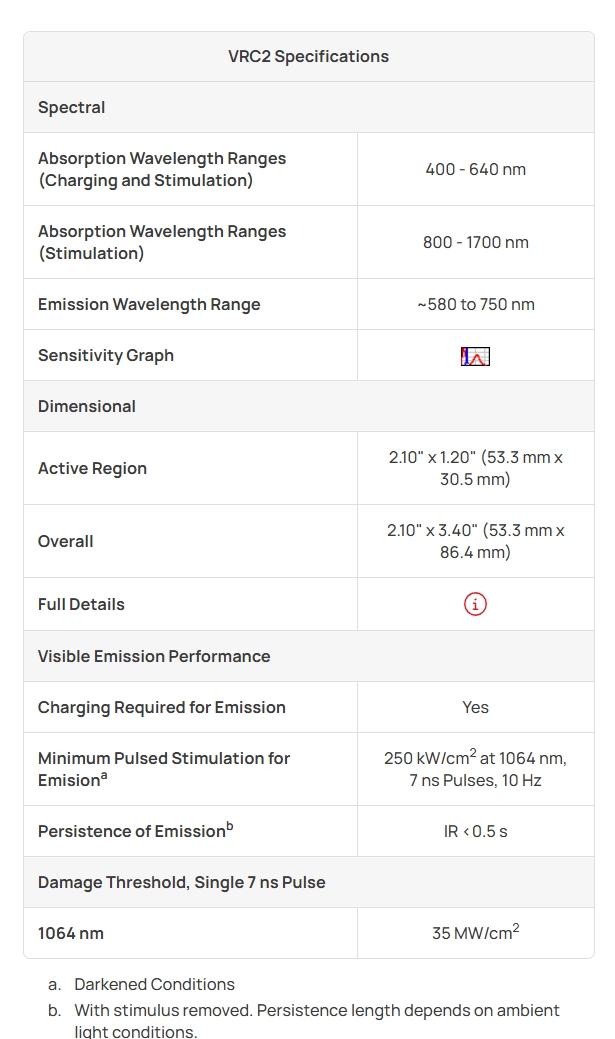The height and width of the screenshot is (1039, 615).
Task: Click the 400 - 640 nm value
Action: (x=475, y=169)
